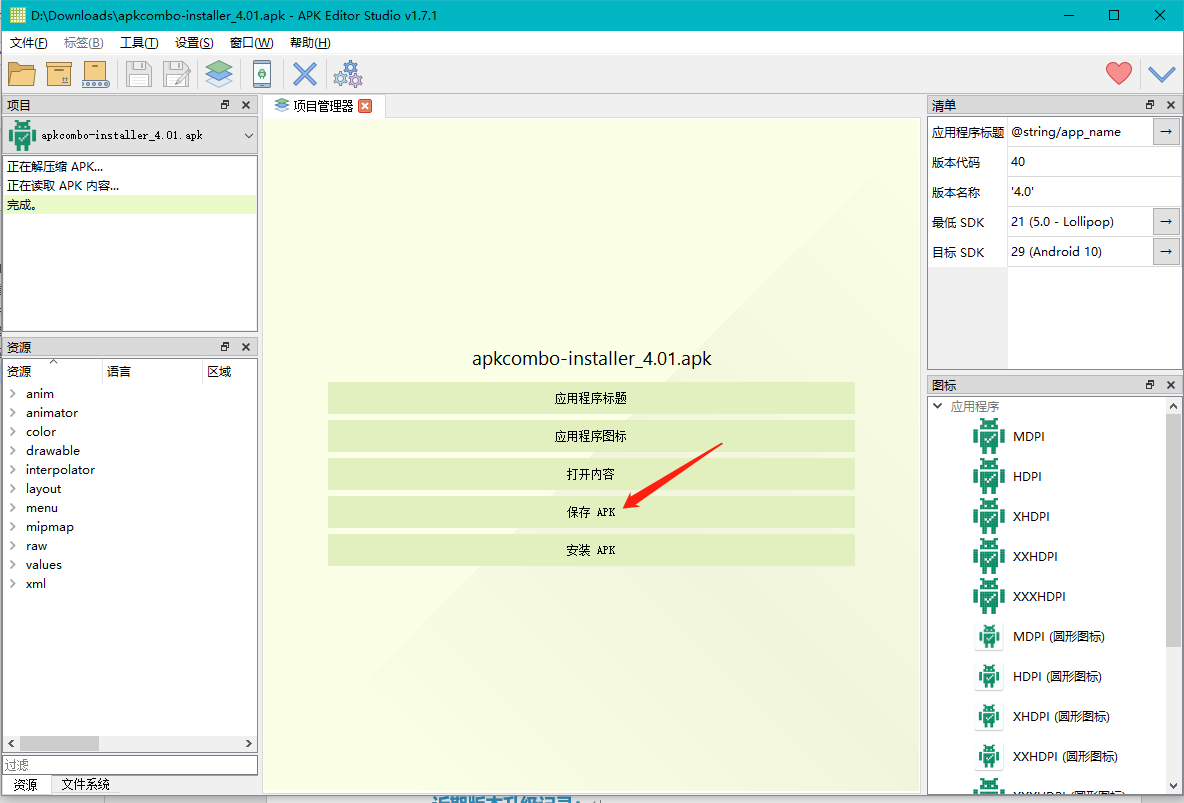Click the 安装 APK button

click(591, 550)
